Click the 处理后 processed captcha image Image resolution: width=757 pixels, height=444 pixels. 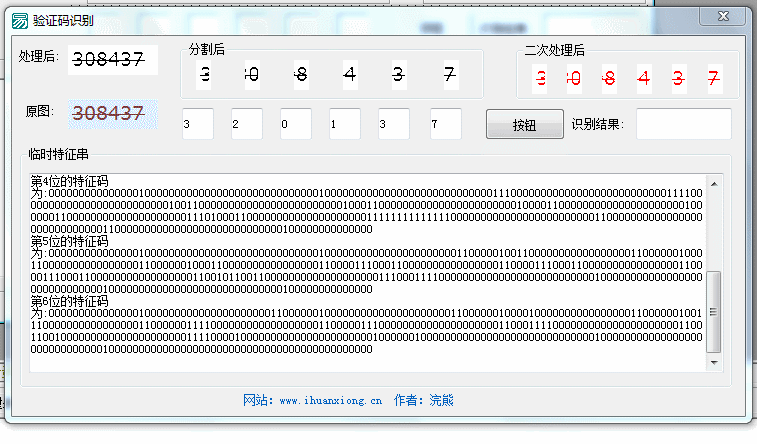pyautogui.click(x=112, y=60)
